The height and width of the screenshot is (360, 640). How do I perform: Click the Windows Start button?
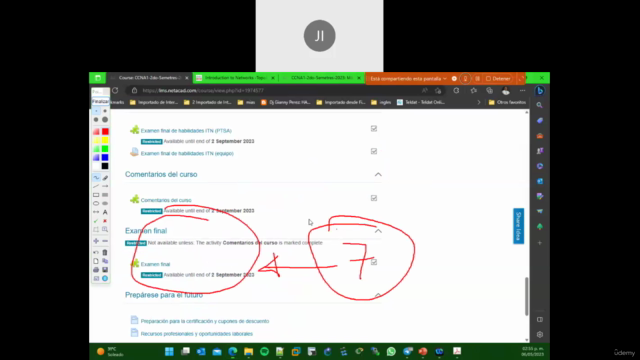[x=169, y=351]
